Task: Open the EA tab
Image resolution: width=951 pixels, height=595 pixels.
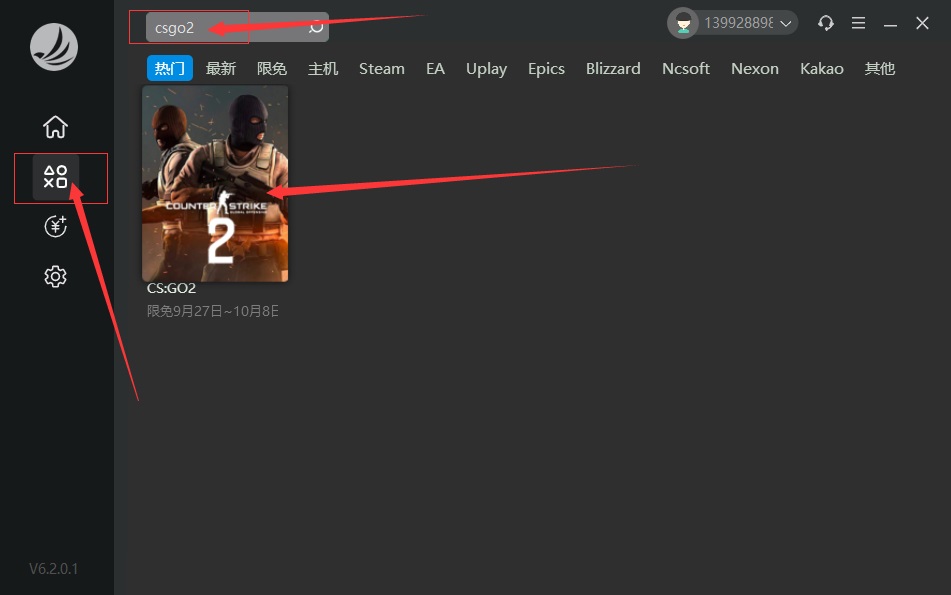Action: [x=435, y=69]
